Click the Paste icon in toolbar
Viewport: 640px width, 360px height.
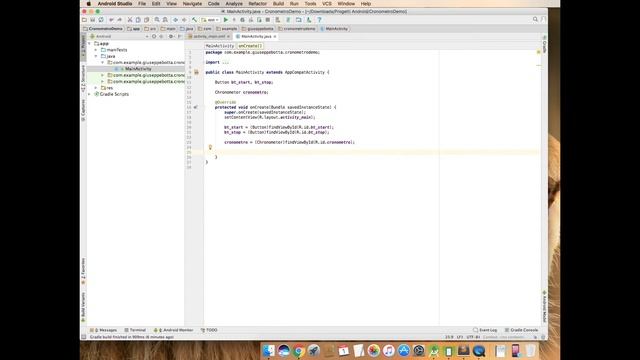point(146,20)
